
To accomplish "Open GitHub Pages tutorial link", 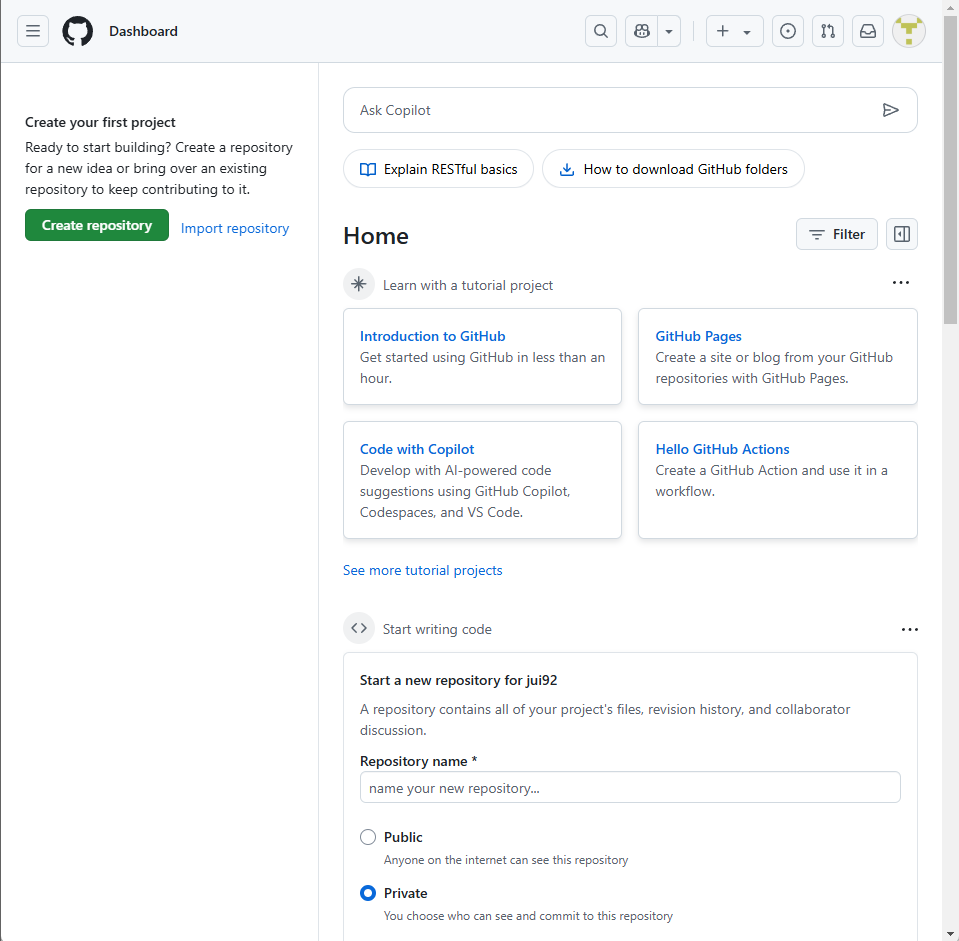I will tap(698, 336).
